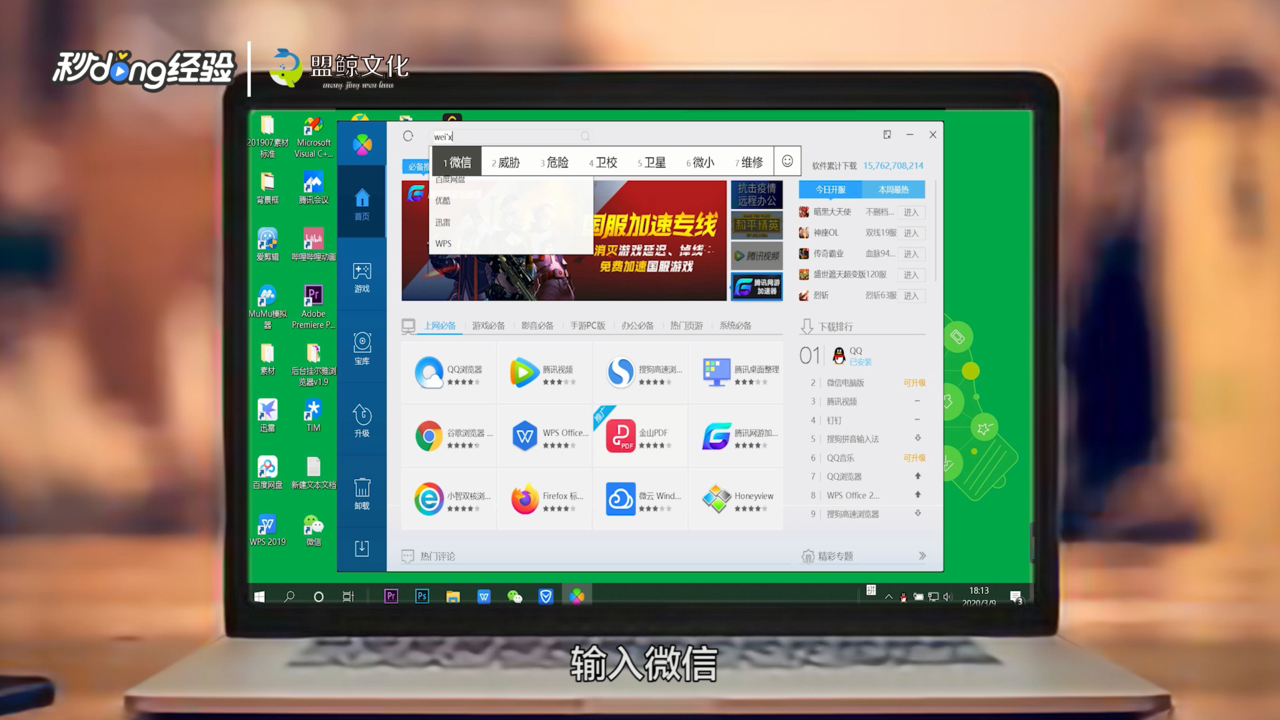Open the window menu icon left of minimize

[887, 135]
